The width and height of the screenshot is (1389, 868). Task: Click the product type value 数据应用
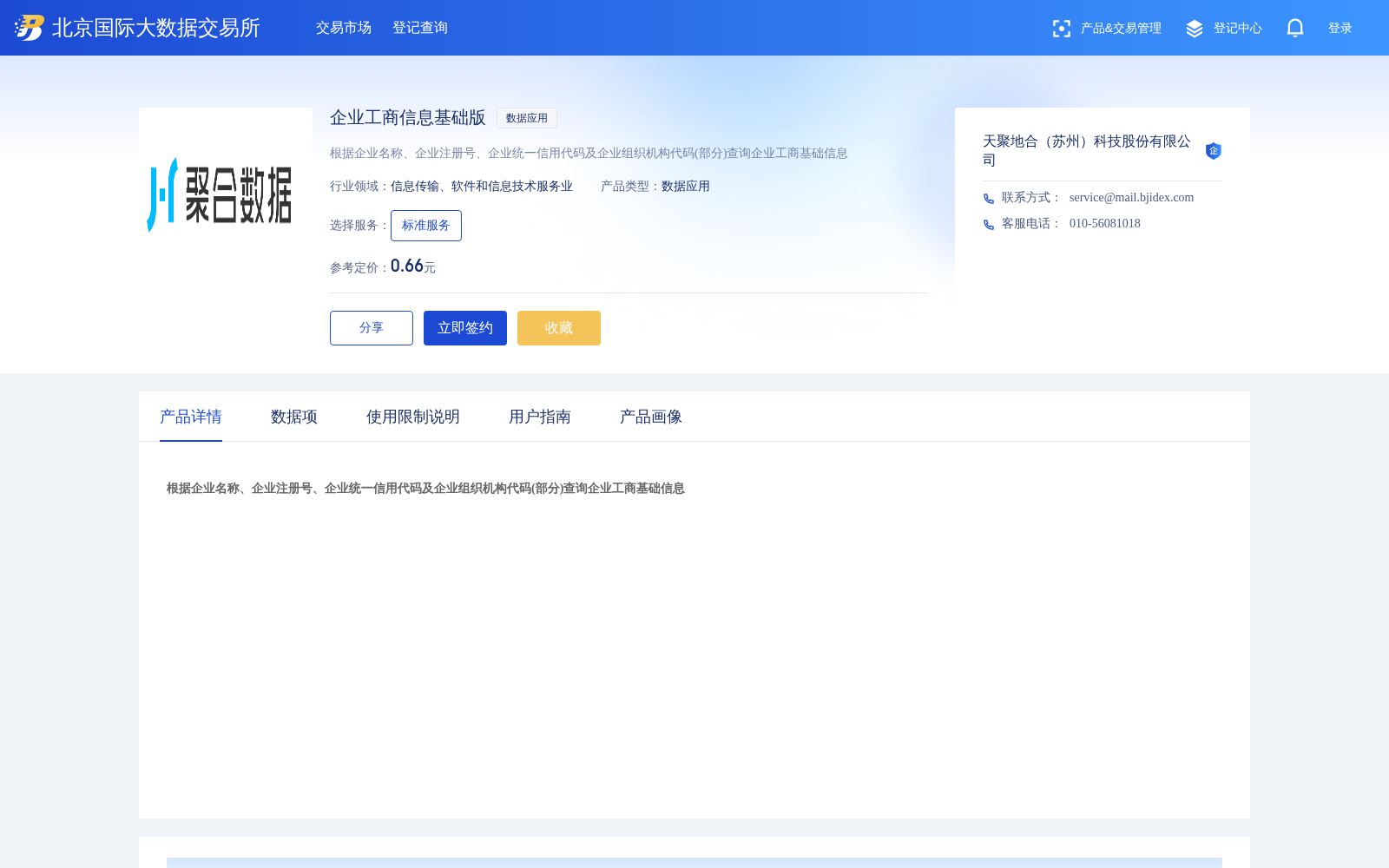(x=686, y=187)
